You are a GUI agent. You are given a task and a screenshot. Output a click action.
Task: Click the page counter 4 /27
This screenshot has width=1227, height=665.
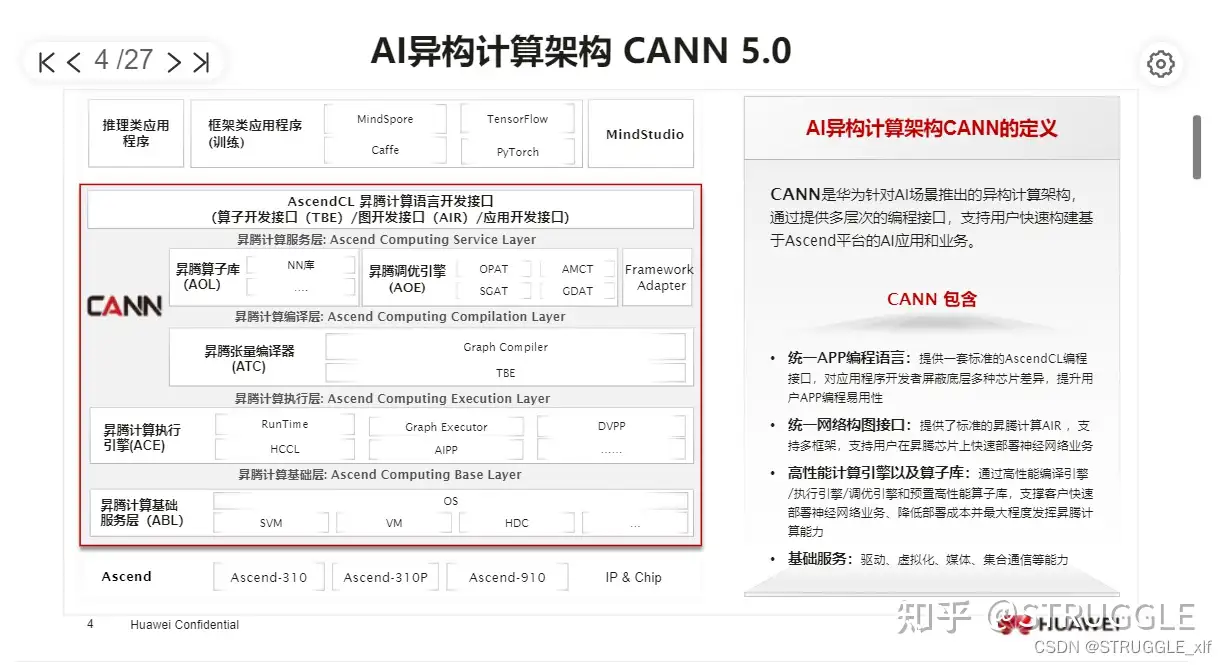[124, 60]
